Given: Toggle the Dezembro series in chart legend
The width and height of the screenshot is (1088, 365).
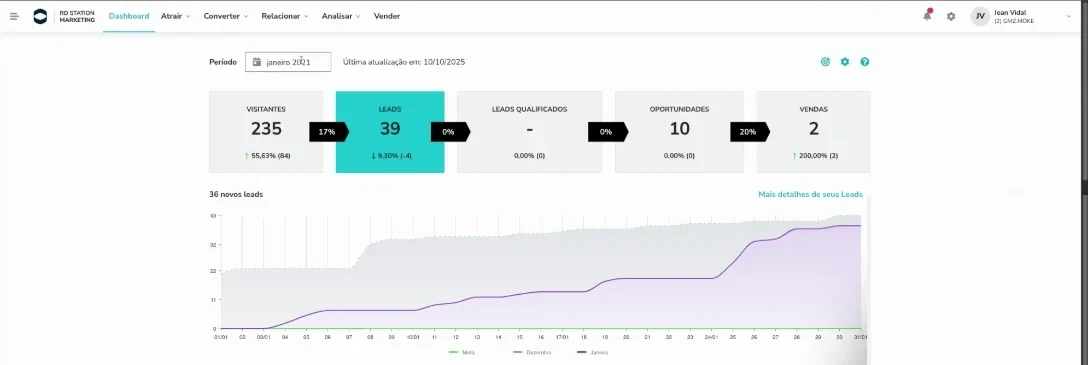Looking at the screenshot, I should (x=532, y=353).
